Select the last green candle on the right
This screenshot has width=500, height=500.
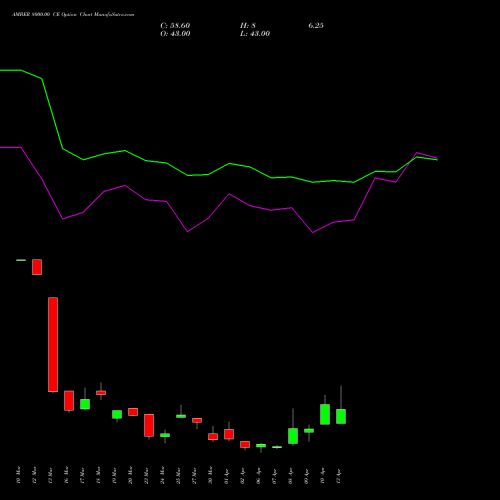(x=341, y=416)
